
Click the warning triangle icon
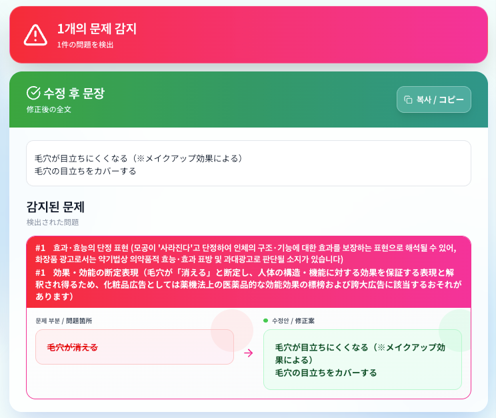coord(35,35)
